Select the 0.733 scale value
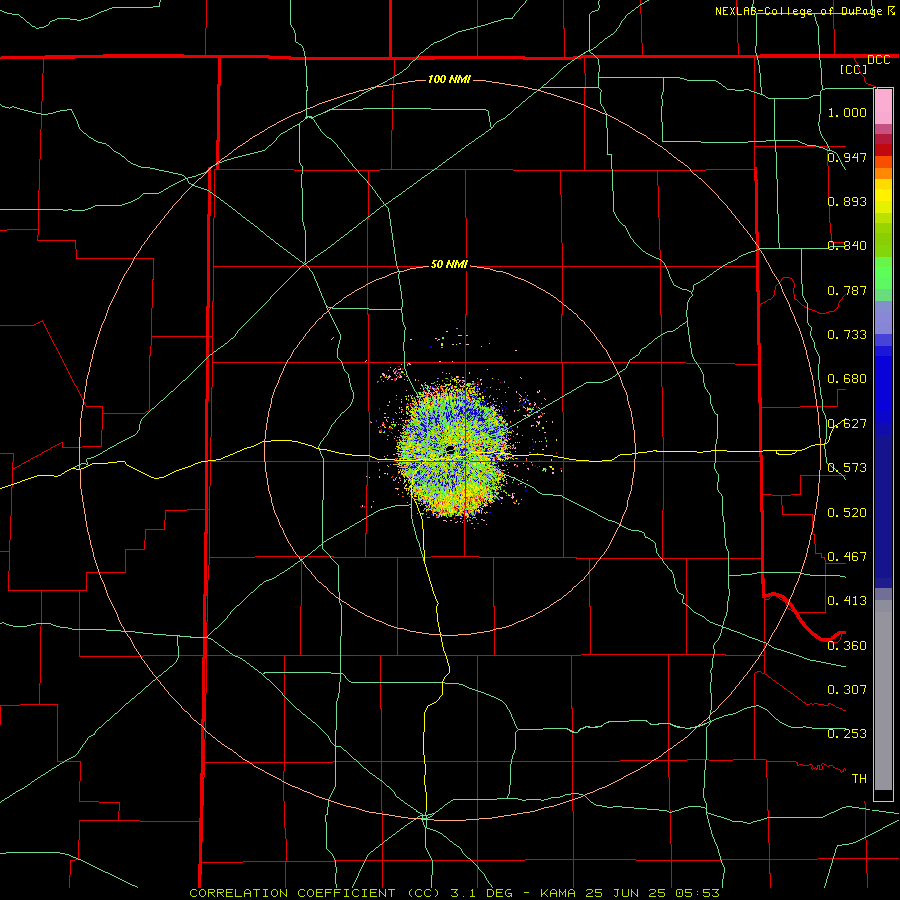 (x=847, y=334)
